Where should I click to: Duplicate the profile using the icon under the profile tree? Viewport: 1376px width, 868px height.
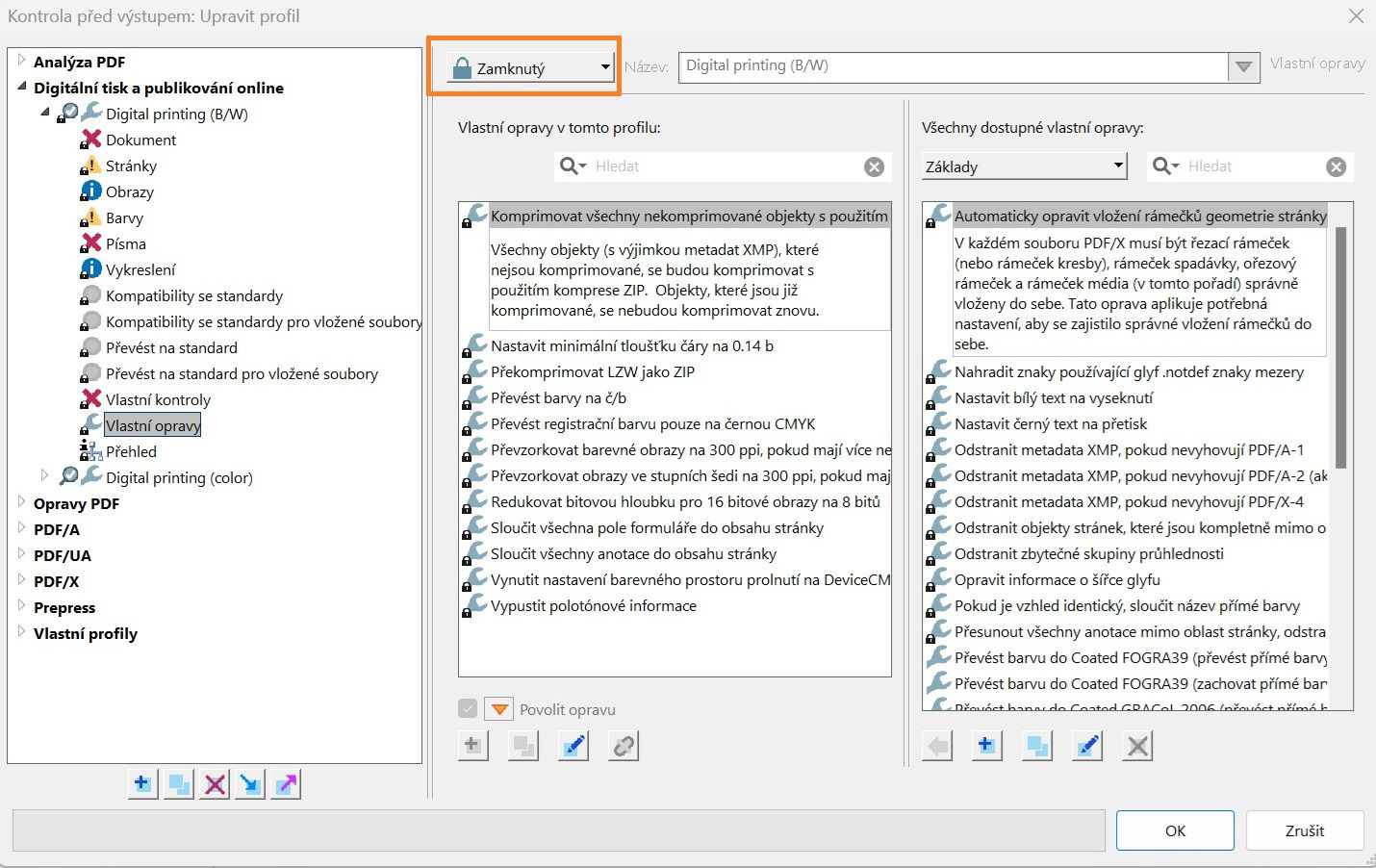[x=179, y=784]
